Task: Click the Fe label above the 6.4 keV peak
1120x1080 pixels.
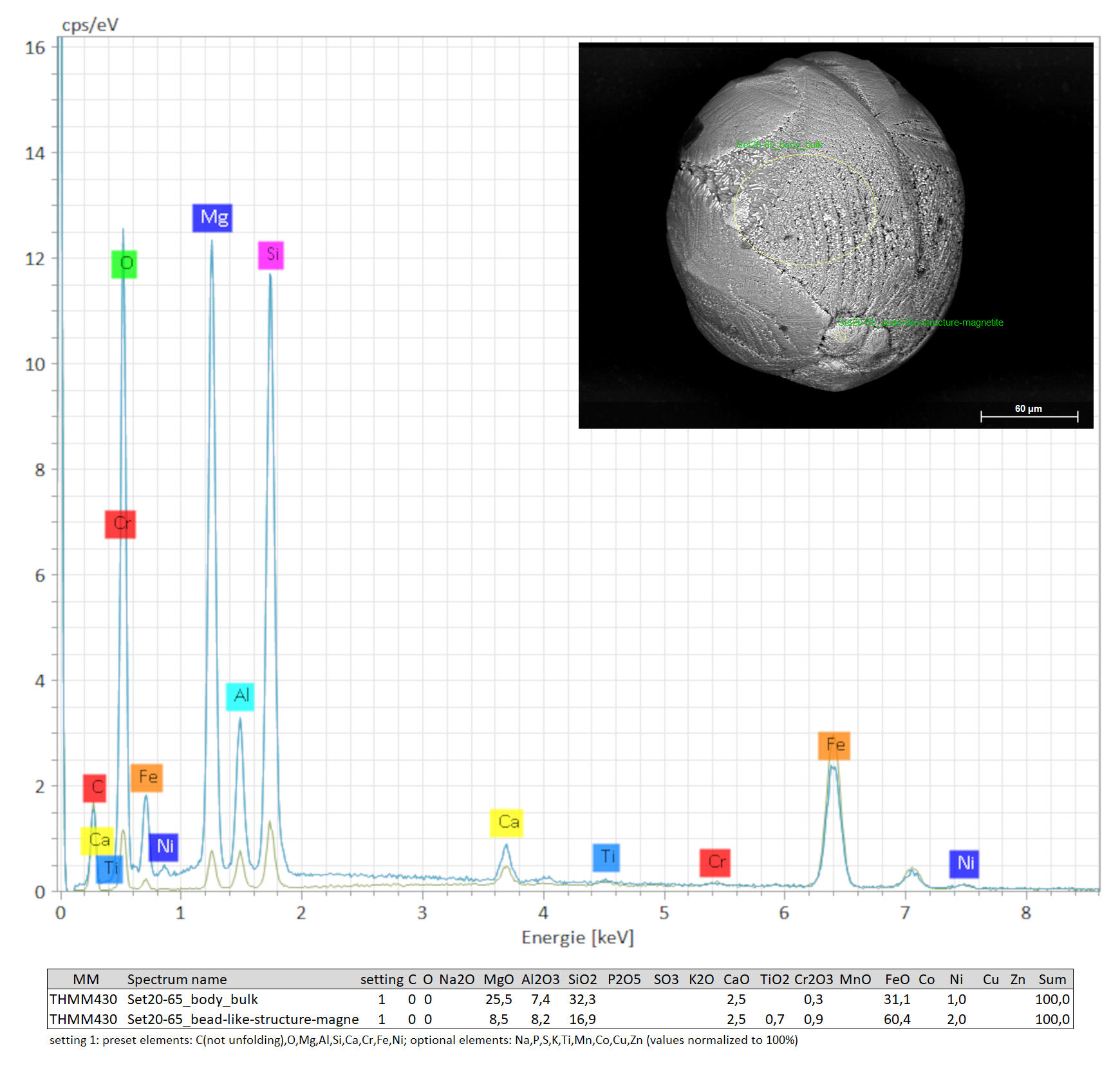Action: point(834,745)
